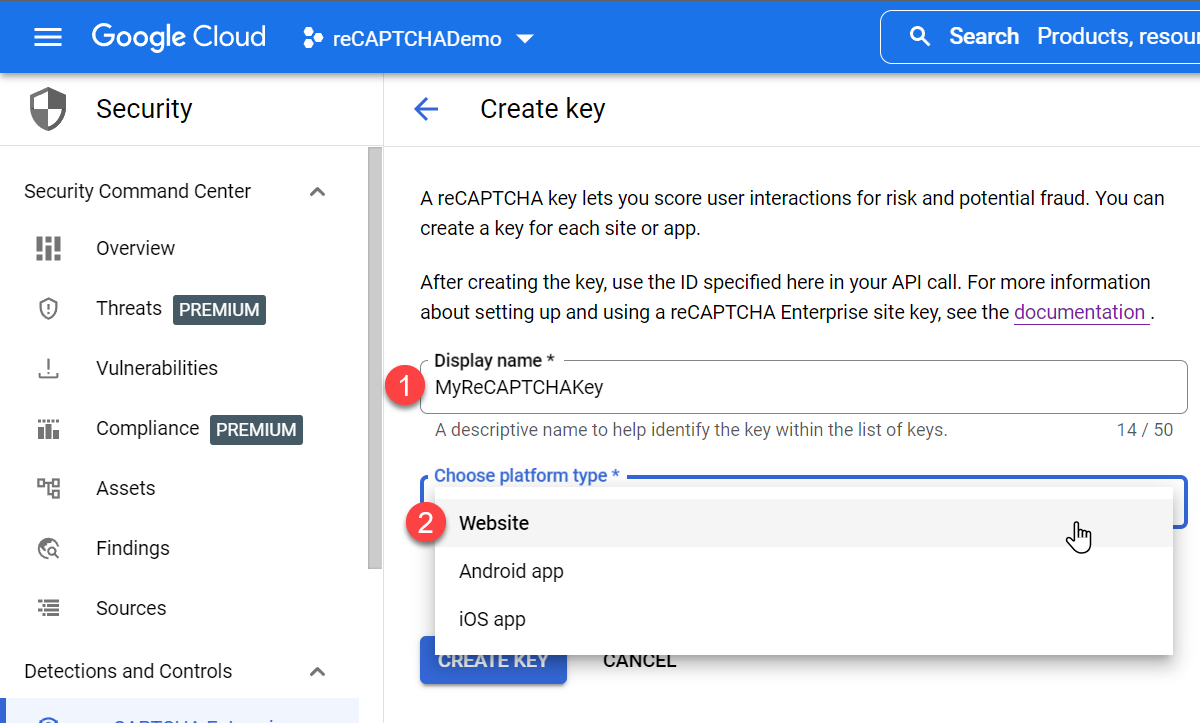This screenshot has width=1200, height=723.
Task: Open Overview in the sidebar
Action: click(x=135, y=248)
